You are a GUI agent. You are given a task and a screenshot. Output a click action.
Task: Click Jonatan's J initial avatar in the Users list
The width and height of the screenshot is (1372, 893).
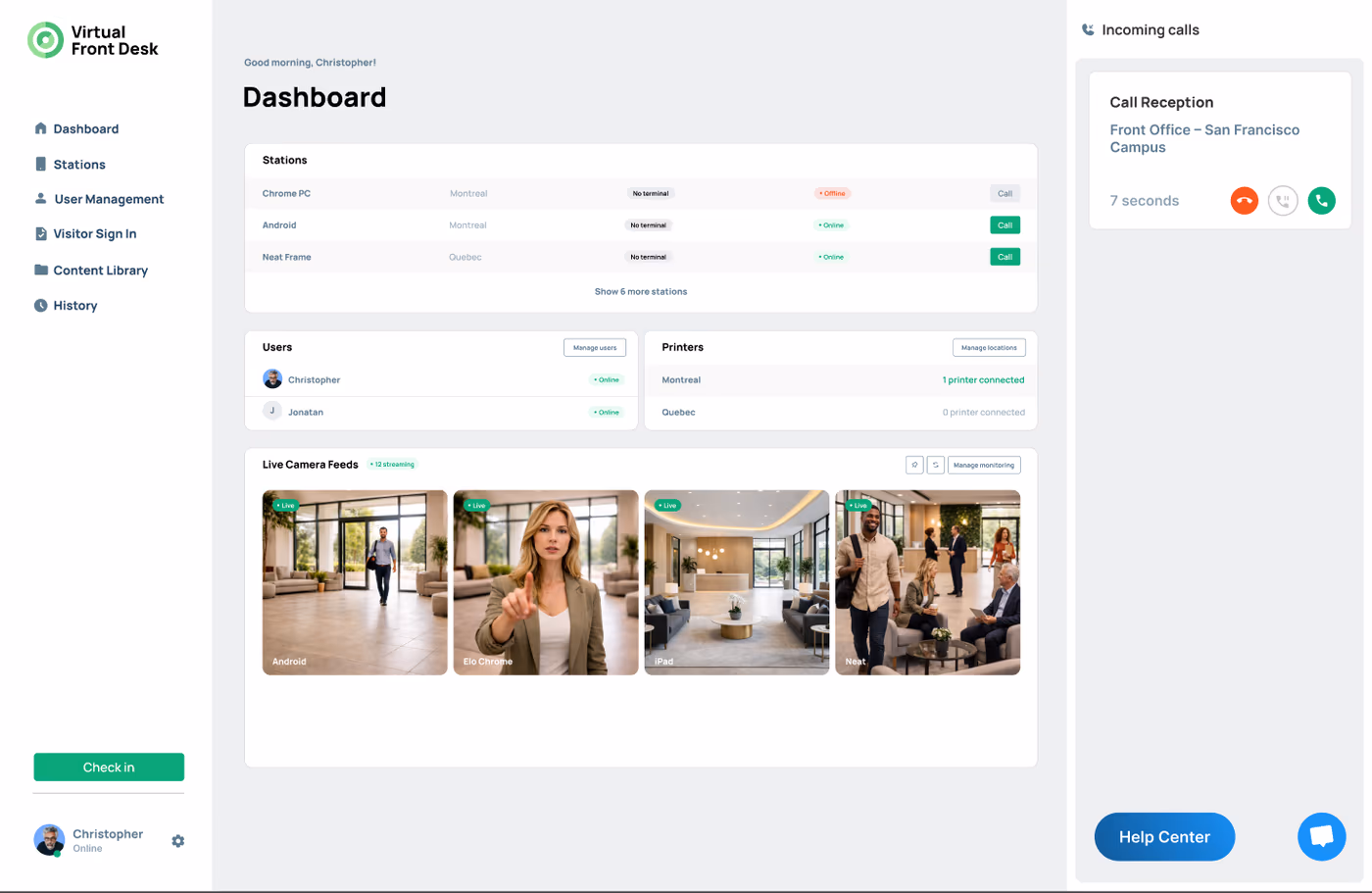272,411
